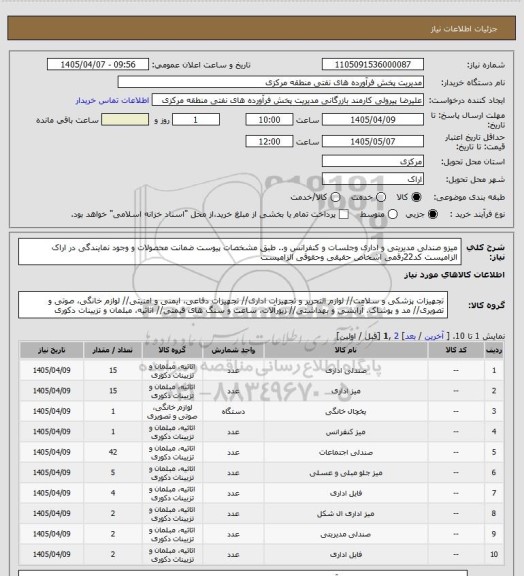Click the price validity date 1405/05/07 field

(x=373, y=141)
